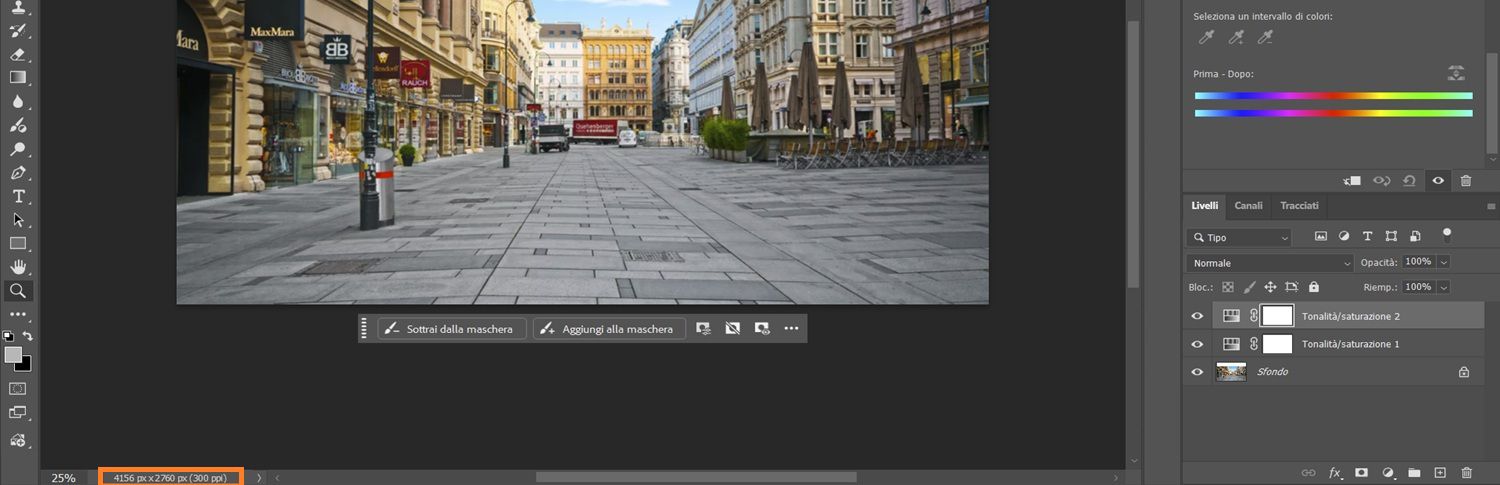
Task: Select the Clone Stamp tool
Action: click(x=18, y=8)
